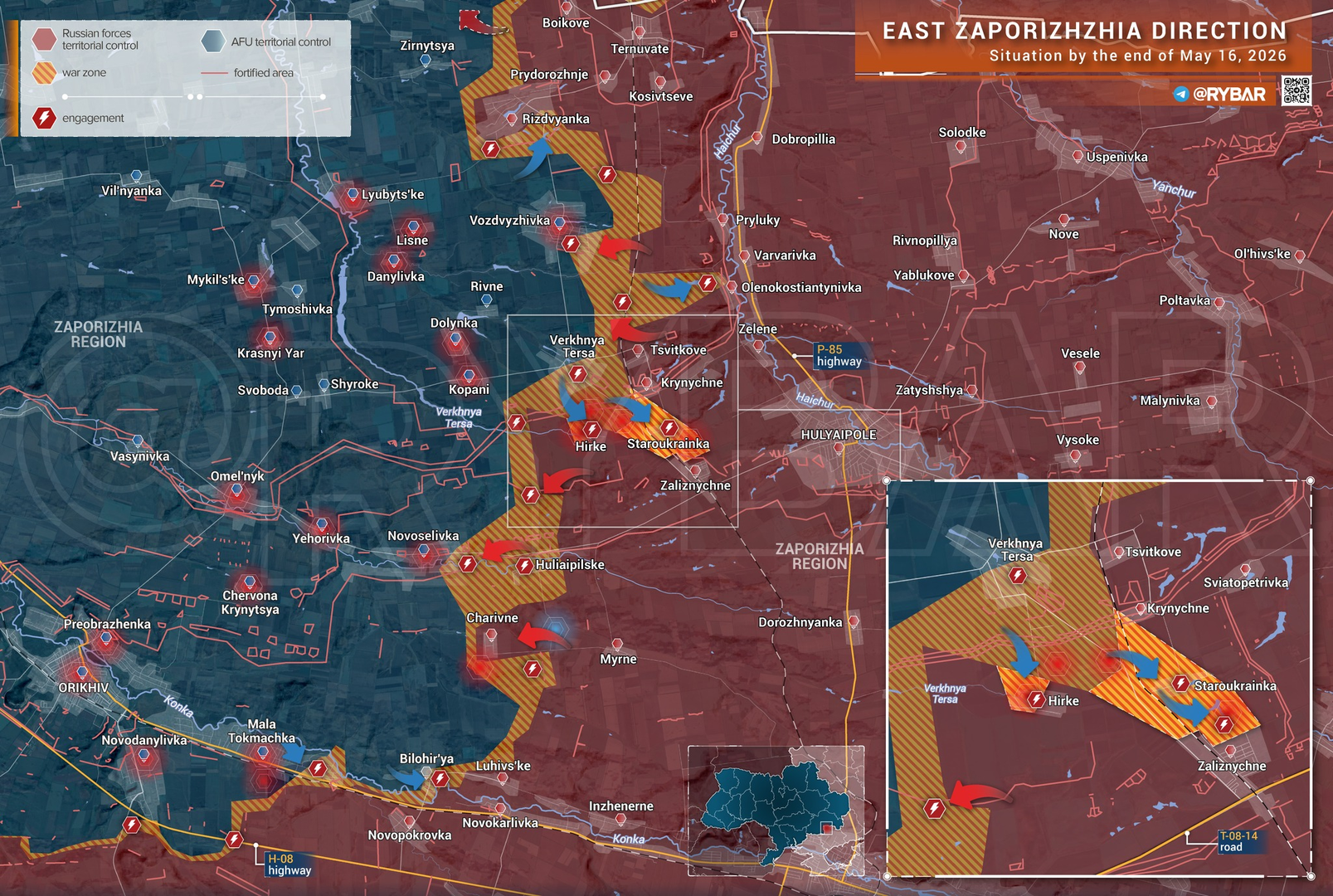The width and height of the screenshot is (1333, 896).
Task: Click the QR code beside the Rybar logo
Action: pyautogui.click(x=1296, y=90)
